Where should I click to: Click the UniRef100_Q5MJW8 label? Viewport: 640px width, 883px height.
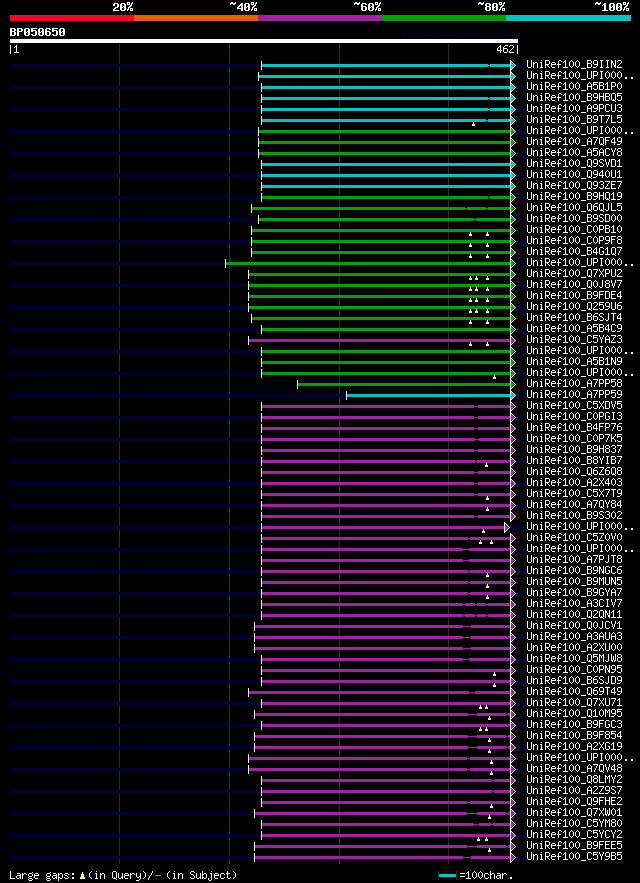[x=574, y=659]
